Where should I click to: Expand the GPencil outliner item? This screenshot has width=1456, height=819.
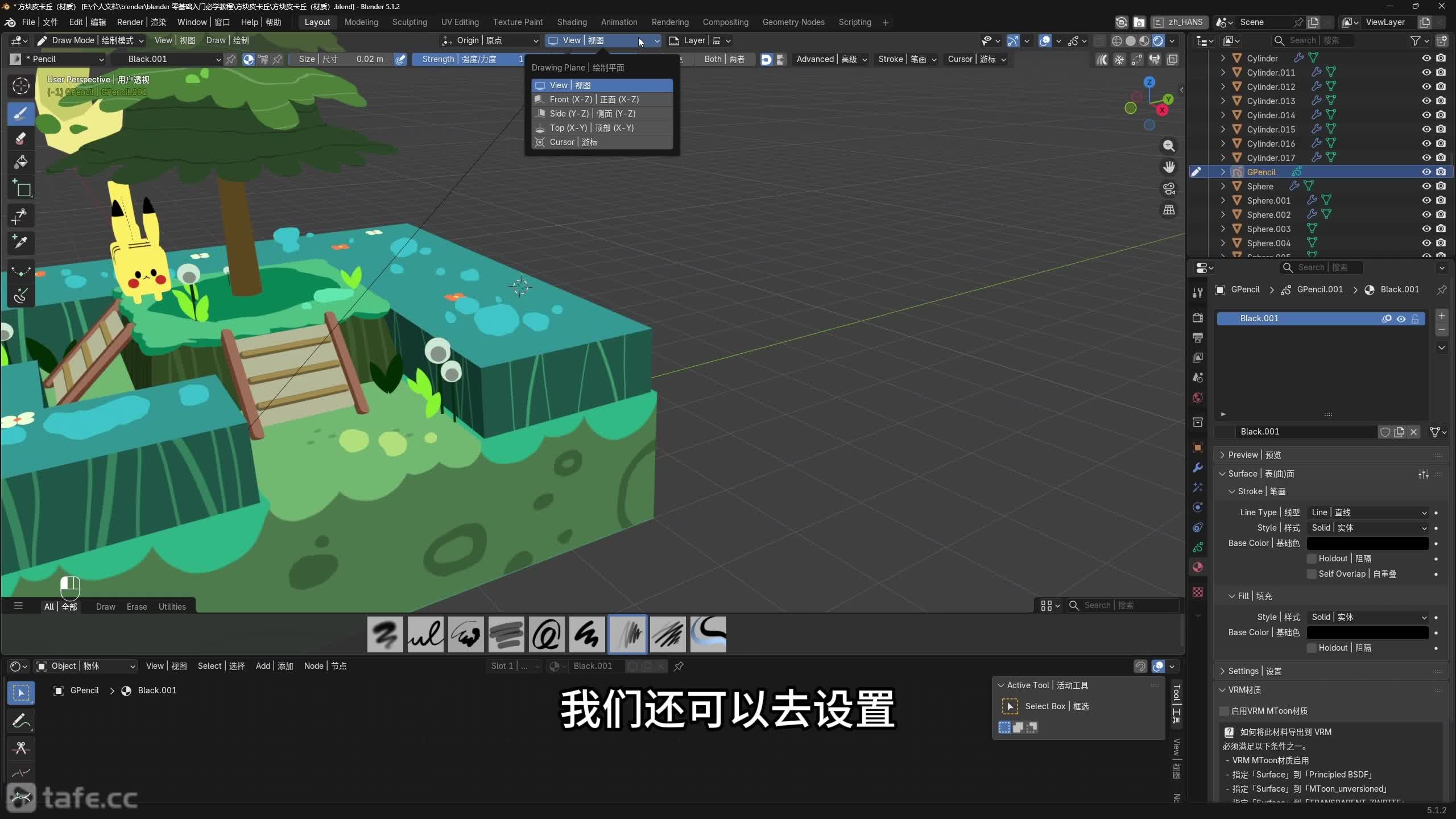(1223, 172)
